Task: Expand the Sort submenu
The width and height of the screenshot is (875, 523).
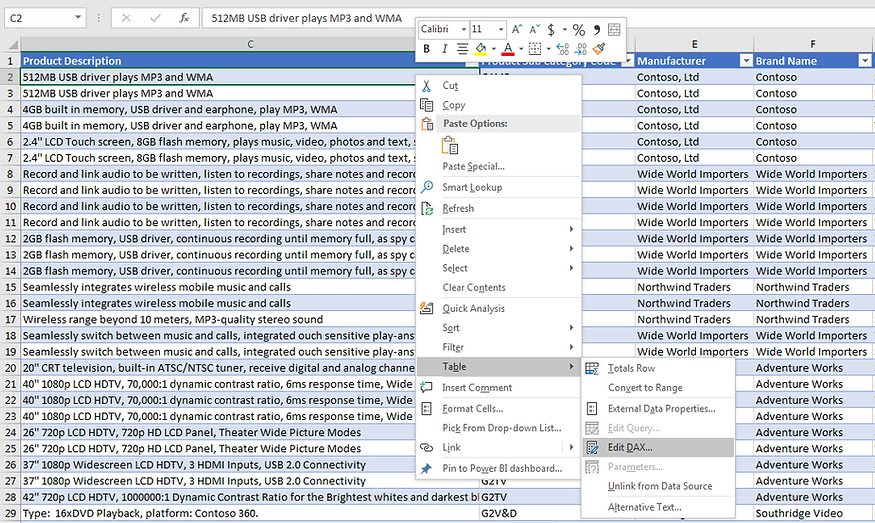Action: coord(499,328)
